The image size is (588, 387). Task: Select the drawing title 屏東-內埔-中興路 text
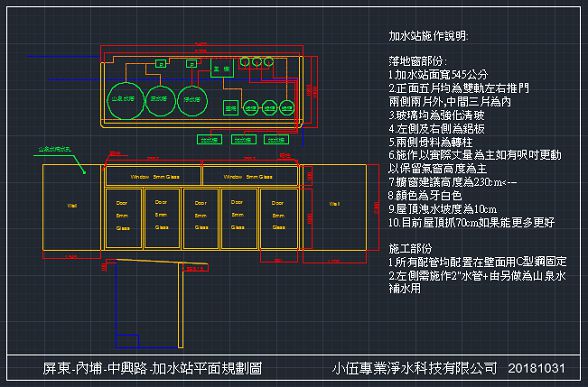click(152, 368)
